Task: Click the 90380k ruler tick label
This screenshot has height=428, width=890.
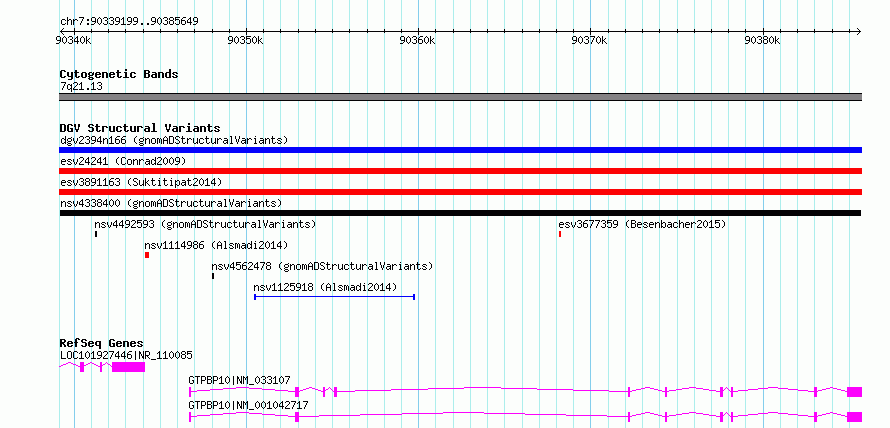Action: coord(762,40)
